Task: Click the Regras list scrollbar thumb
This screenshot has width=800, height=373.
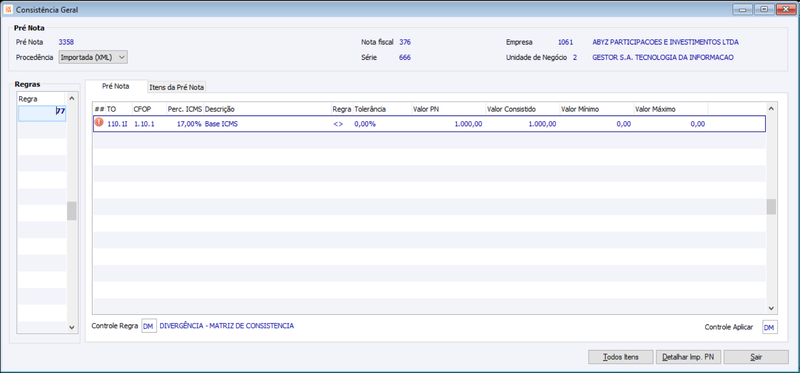Action: [71, 211]
